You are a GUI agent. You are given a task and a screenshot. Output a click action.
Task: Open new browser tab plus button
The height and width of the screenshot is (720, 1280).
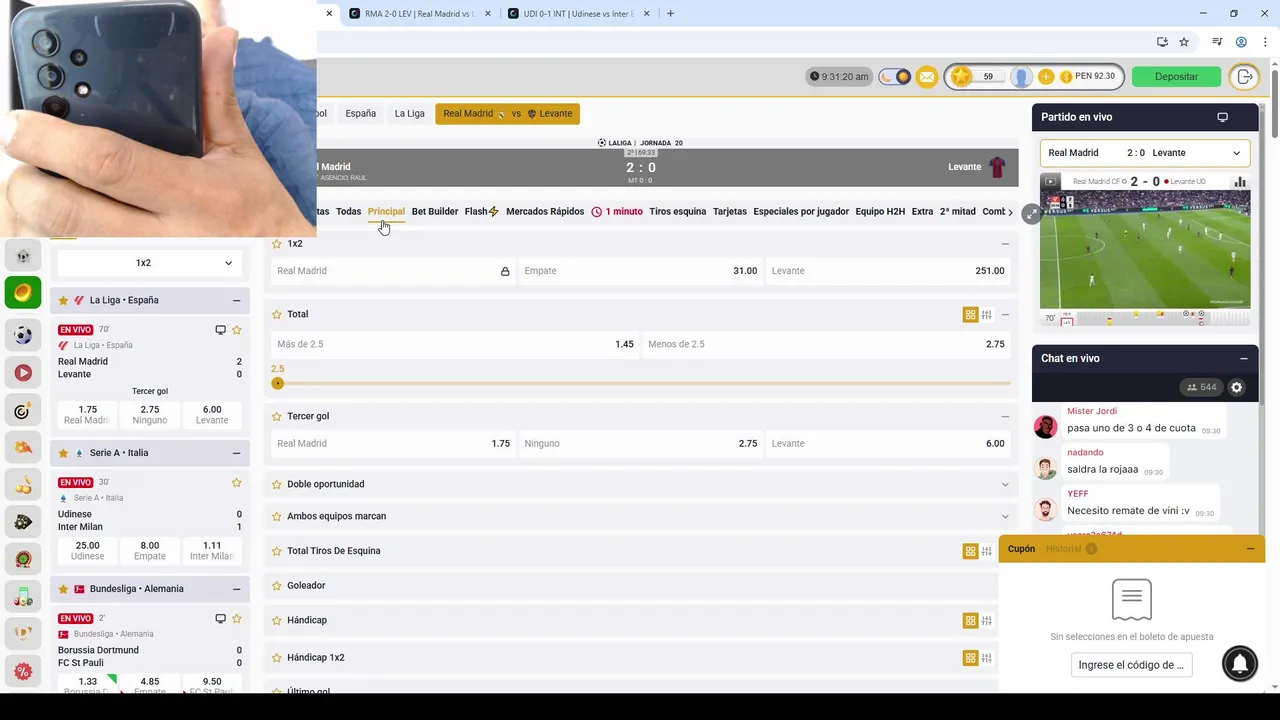pos(670,14)
